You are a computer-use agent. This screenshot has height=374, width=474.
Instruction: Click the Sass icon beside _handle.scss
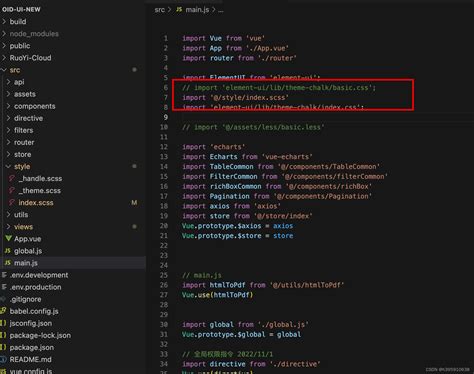coord(12,178)
